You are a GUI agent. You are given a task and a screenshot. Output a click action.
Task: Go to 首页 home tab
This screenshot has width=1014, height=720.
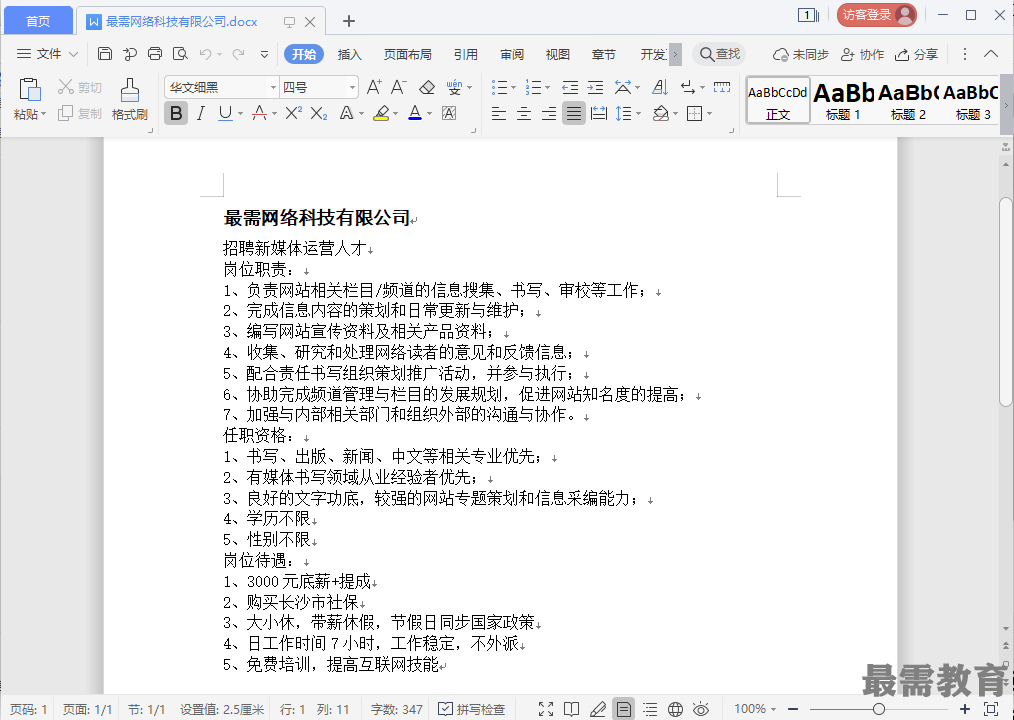[38, 21]
